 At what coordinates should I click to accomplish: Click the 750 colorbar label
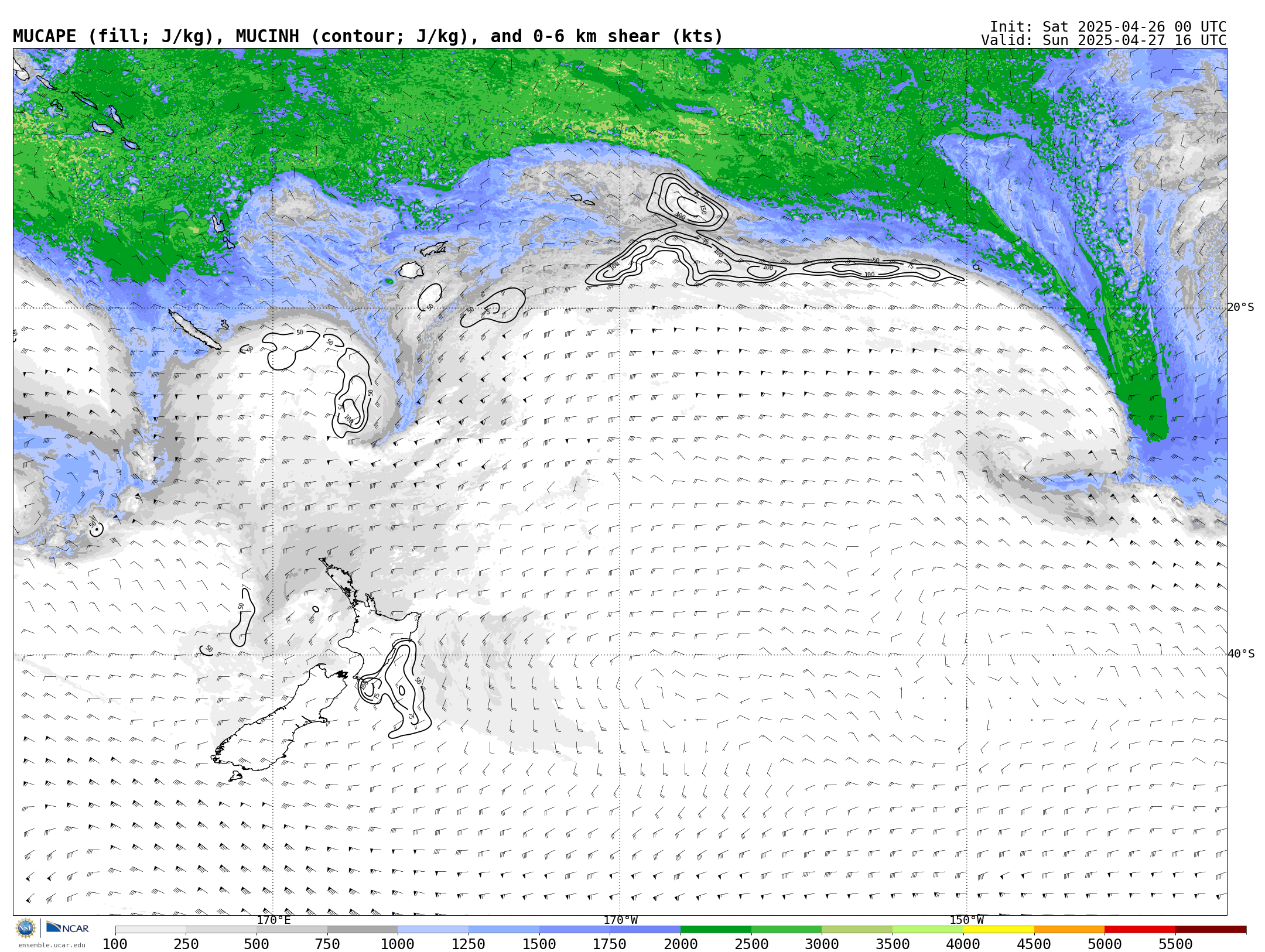(327, 944)
